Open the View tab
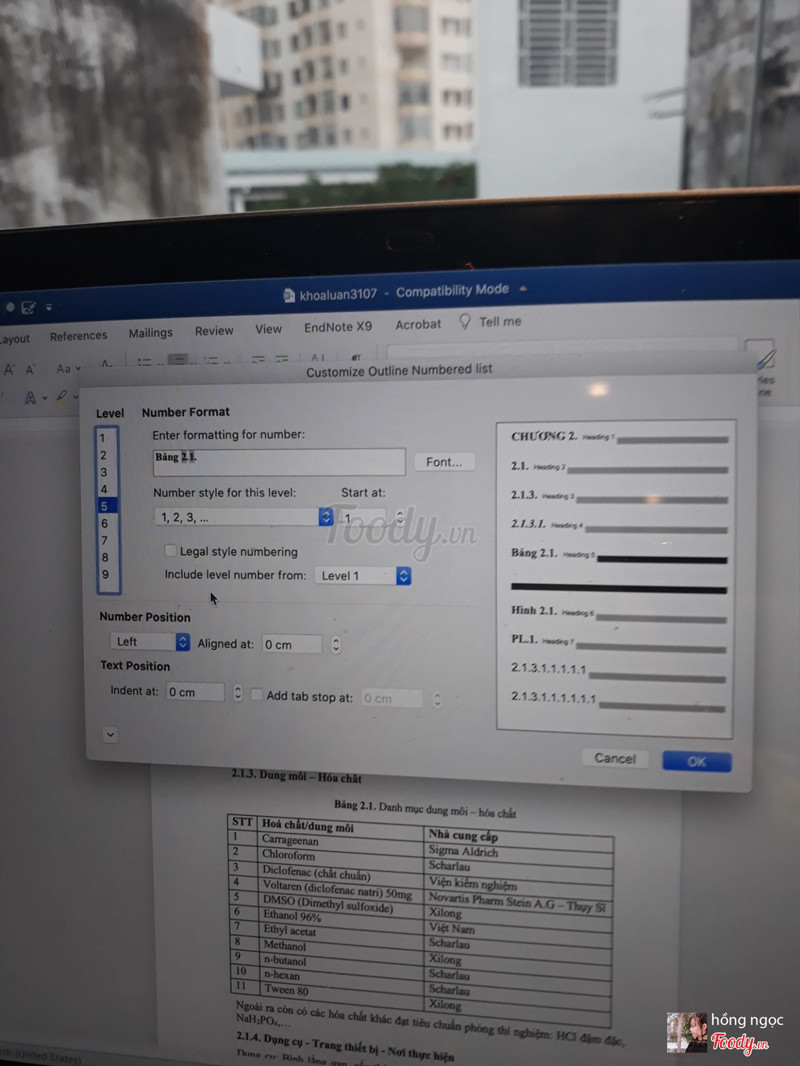This screenshot has width=800, height=1066. pyautogui.click(x=268, y=329)
